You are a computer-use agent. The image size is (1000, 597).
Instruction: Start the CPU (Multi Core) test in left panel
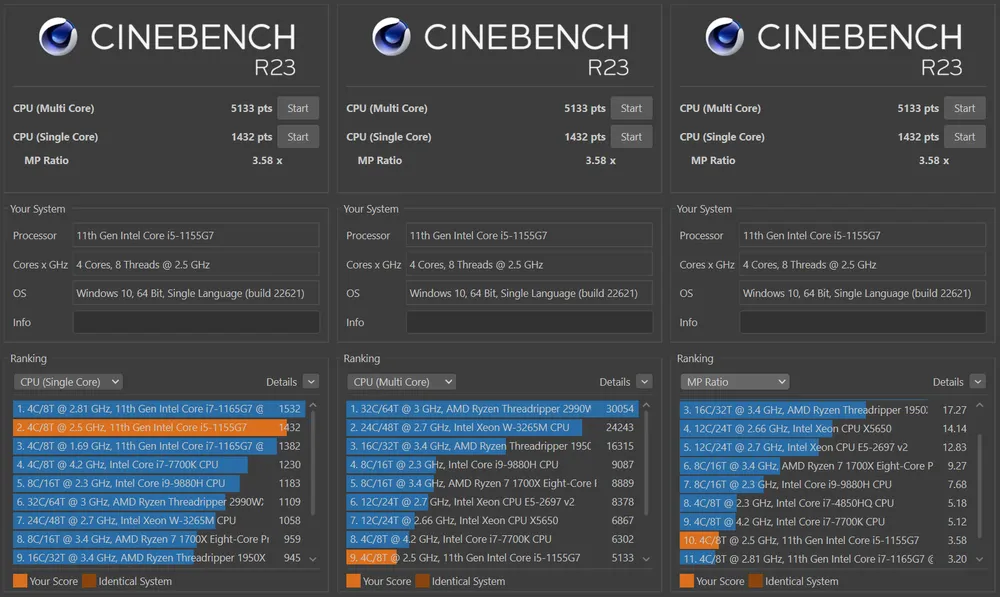298,108
